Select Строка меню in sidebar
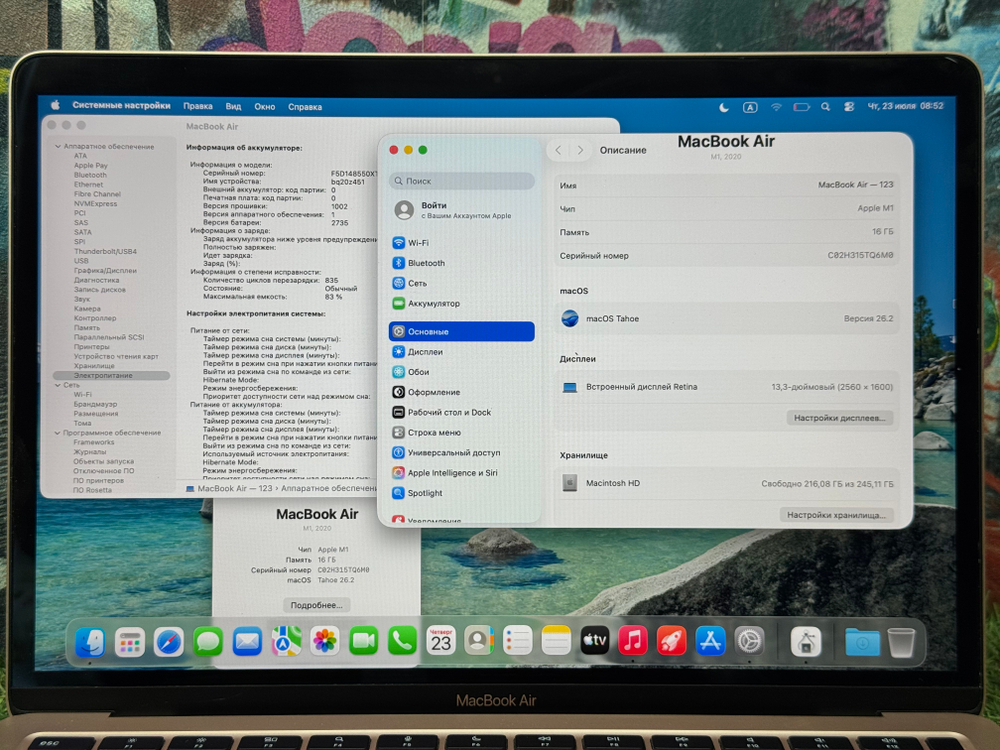The image size is (1000, 750). tap(462, 432)
